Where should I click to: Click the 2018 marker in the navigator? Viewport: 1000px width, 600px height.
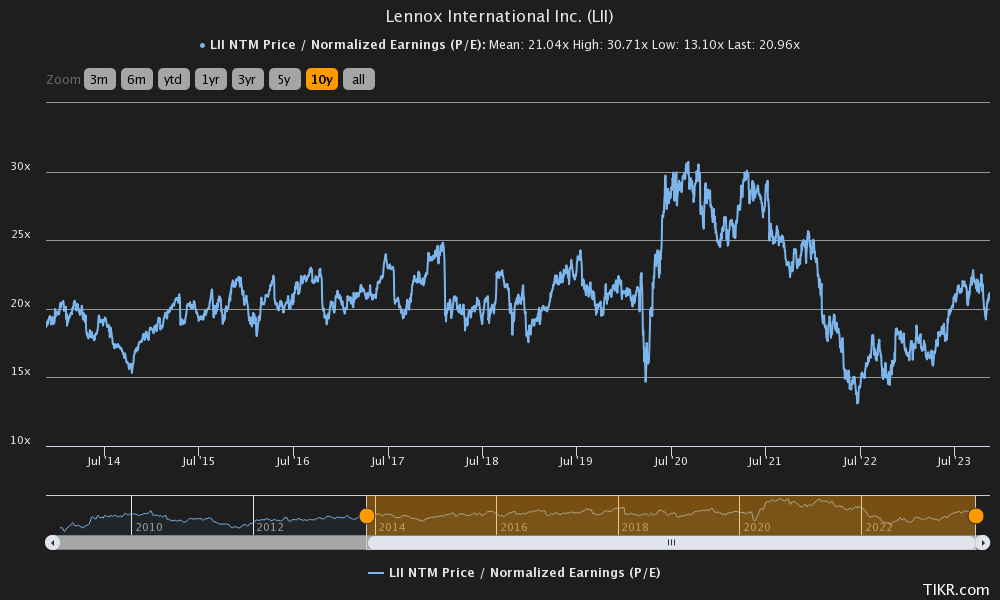pos(635,527)
